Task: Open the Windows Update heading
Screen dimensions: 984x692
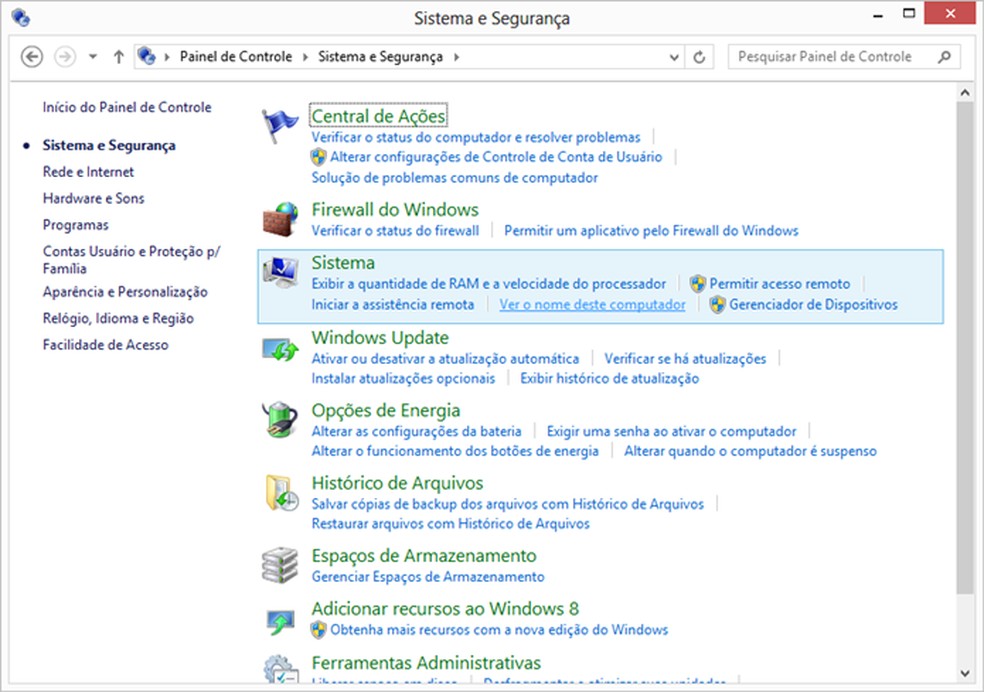Action: point(380,338)
